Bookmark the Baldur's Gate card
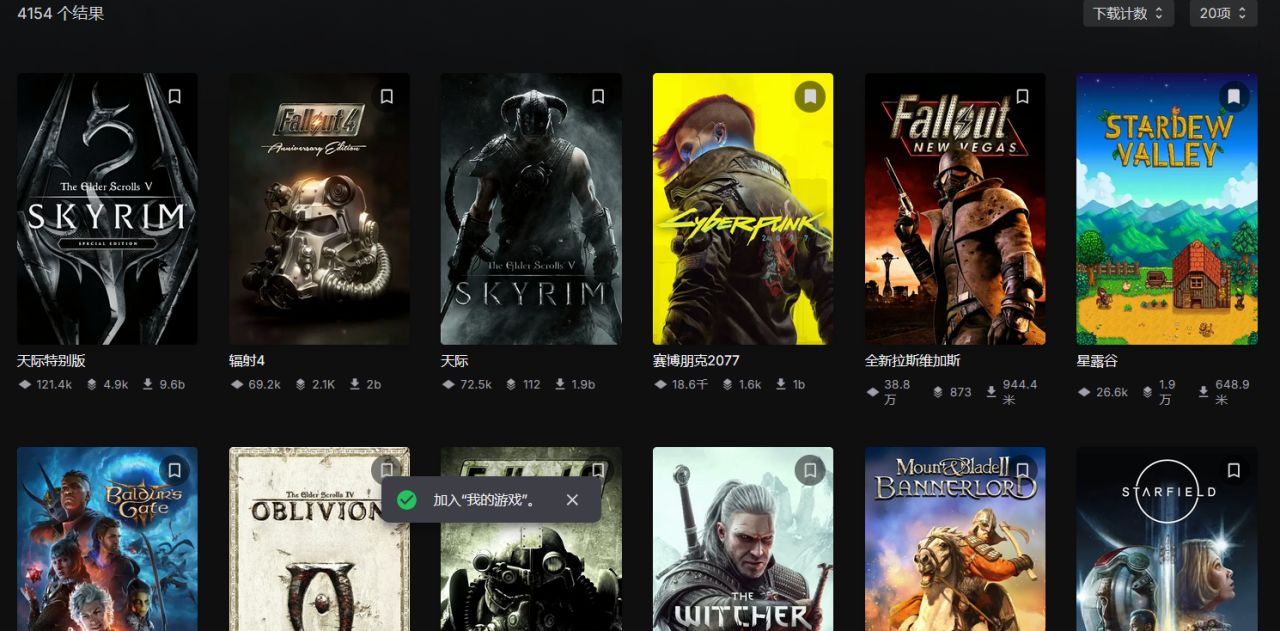This screenshot has height=631, width=1280. 174,470
